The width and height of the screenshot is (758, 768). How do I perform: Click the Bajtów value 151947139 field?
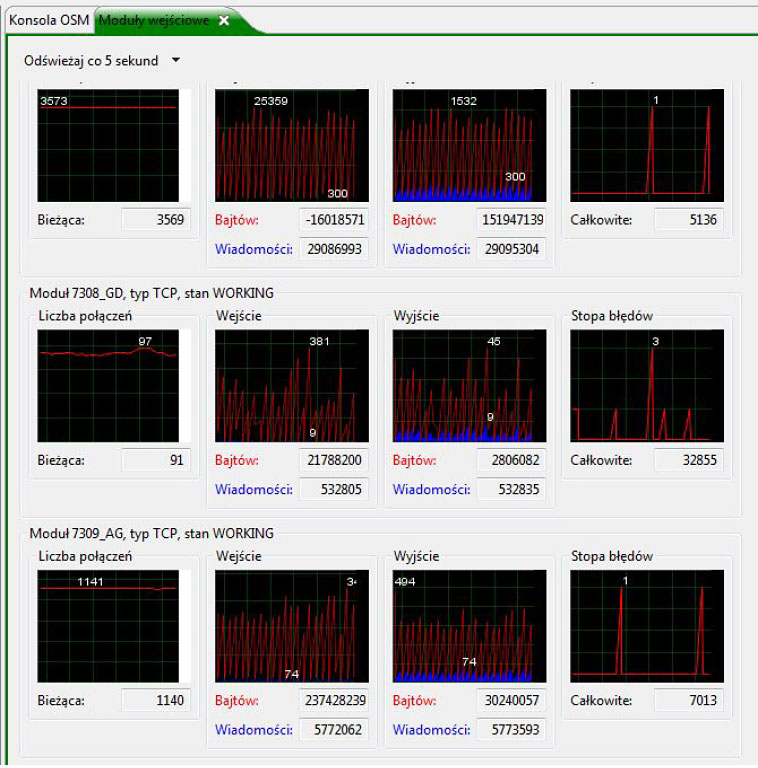[511, 219]
